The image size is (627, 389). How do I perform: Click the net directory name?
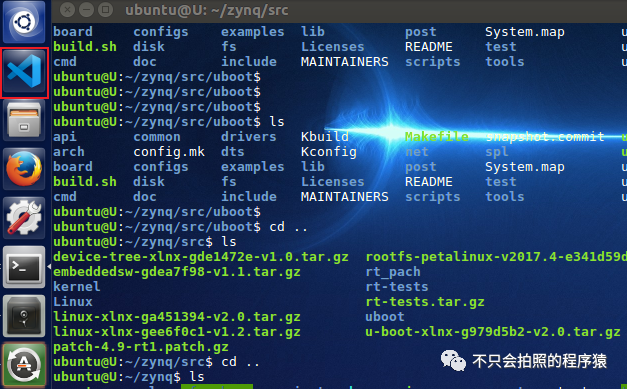tap(417, 152)
